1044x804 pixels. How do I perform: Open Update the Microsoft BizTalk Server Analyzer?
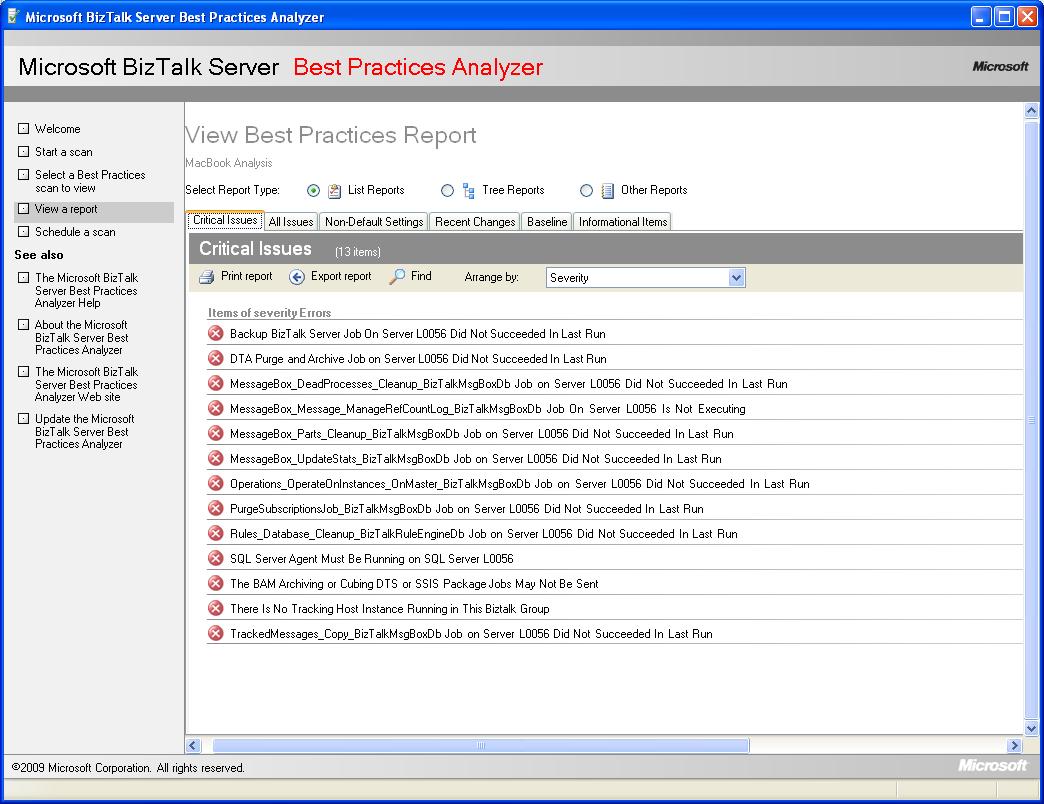coord(85,431)
